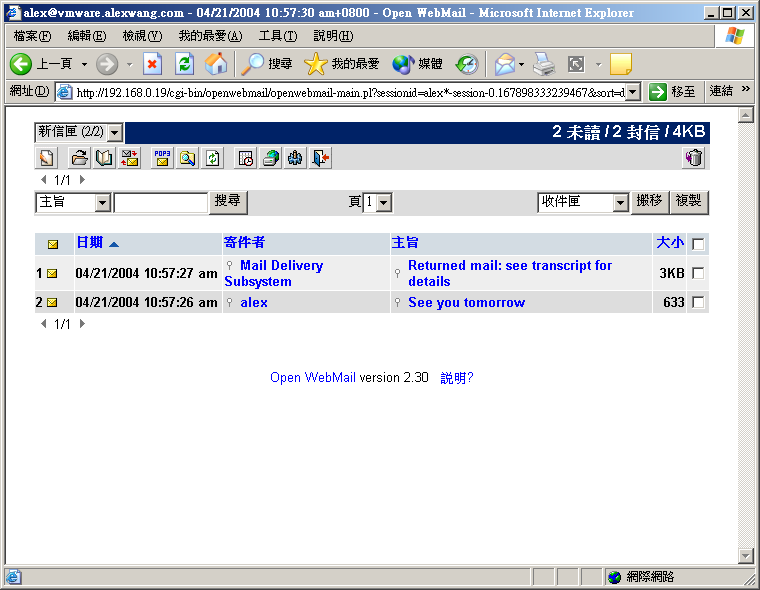Screen dimensions: 760x590
Task: Click the refresh mailbox icon
Action: 213,158
